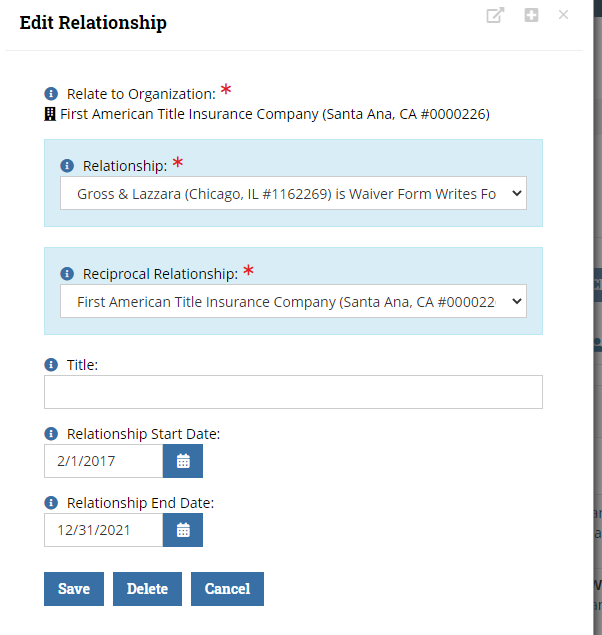Cancel editing the relationship
This screenshot has width=602, height=635.
[x=228, y=589]
